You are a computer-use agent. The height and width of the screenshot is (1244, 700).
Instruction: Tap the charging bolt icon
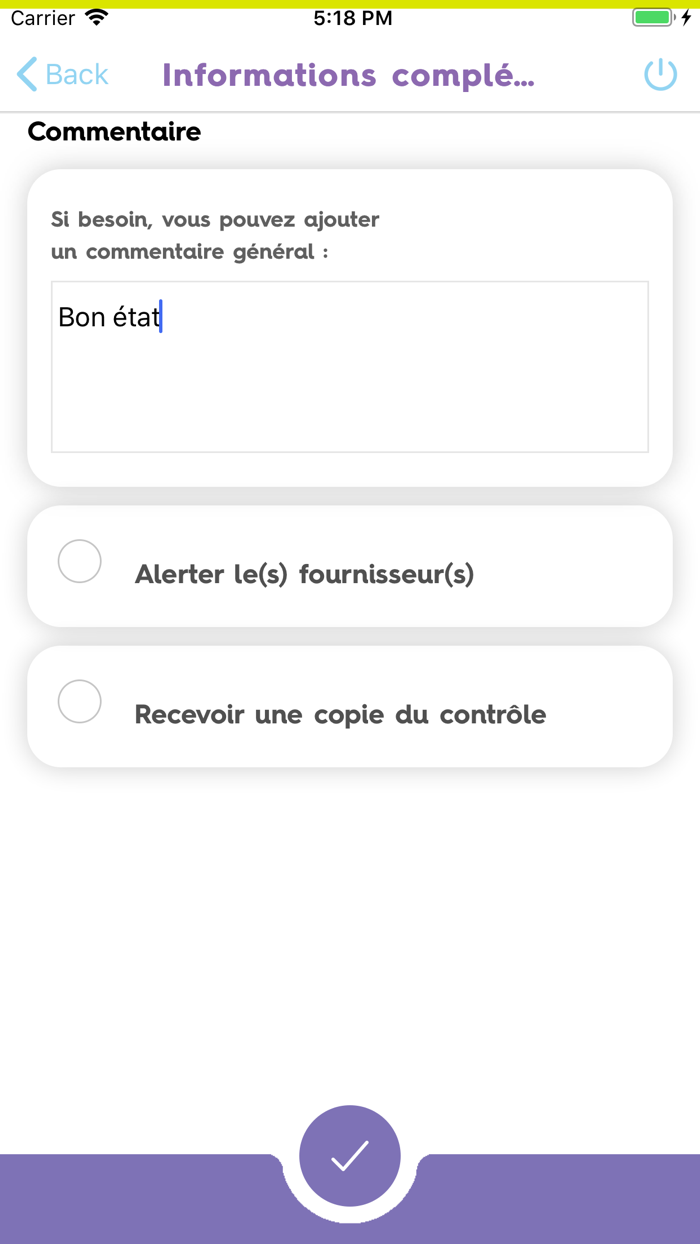coord(686,16)
